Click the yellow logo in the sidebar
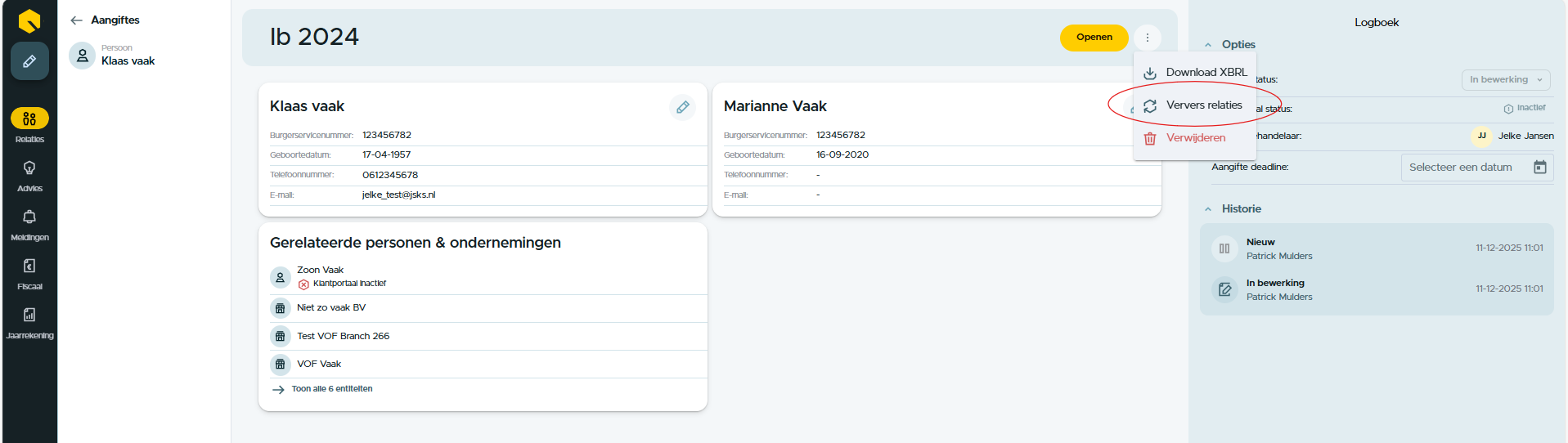The height and width of the screenshot is (443, 1568). 29,20
